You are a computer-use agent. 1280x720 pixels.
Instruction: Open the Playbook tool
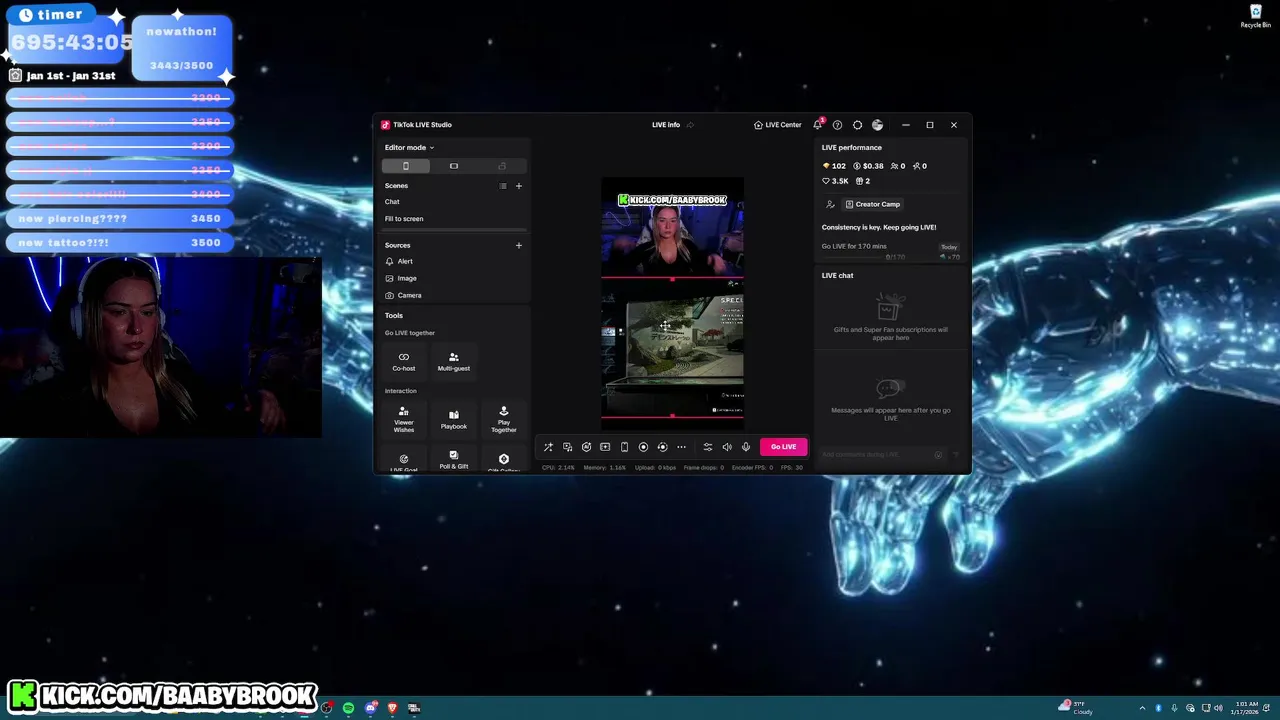(453, 419)
